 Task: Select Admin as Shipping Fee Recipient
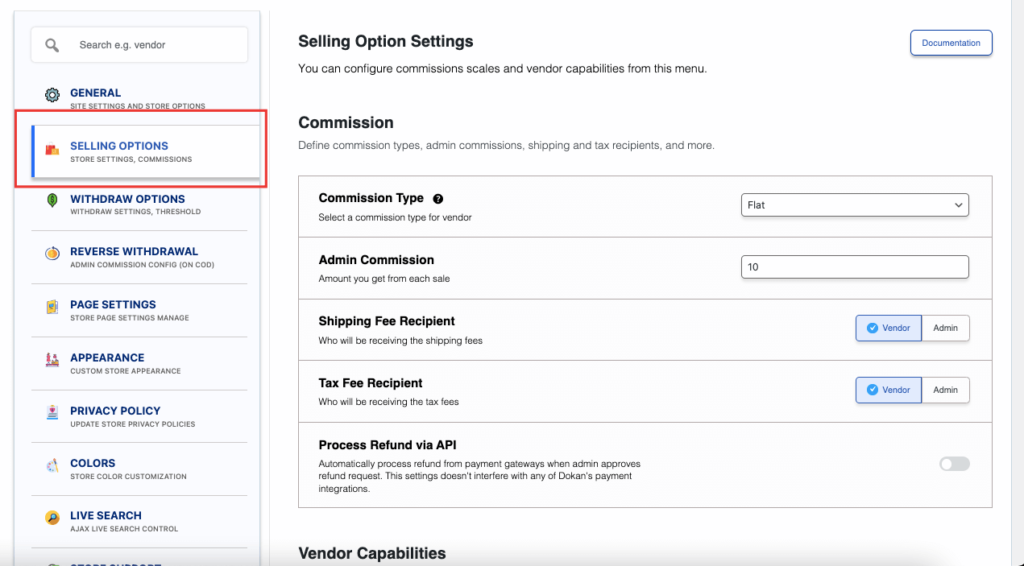point(945,328)
